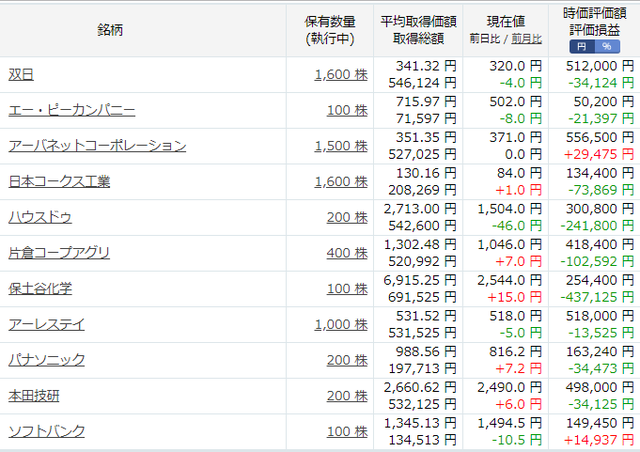Image resolution: width=640 pixels, height=452 pixels.
Task: Click 200 株 quantity for 本田技研
Action: 347,396
